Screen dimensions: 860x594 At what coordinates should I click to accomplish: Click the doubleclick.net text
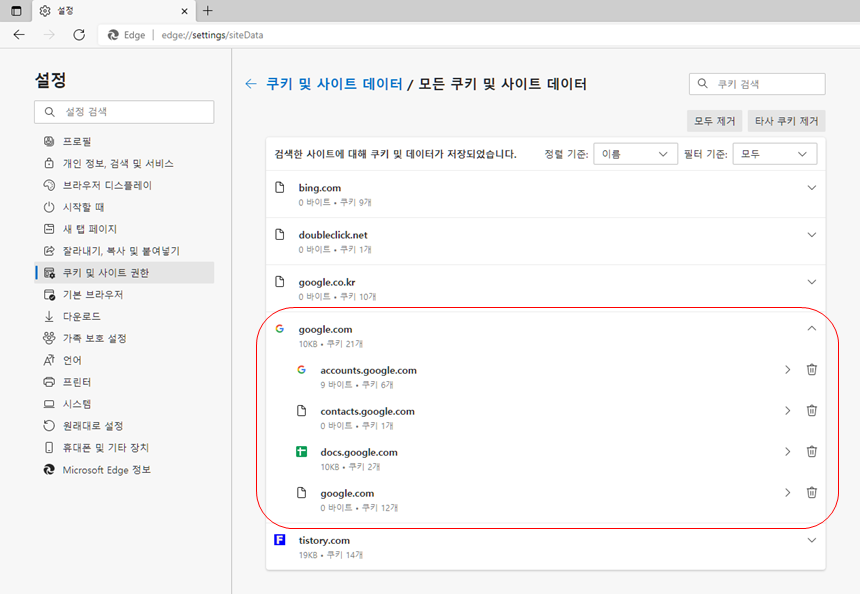pyautogui.click(x=333, y=235)
